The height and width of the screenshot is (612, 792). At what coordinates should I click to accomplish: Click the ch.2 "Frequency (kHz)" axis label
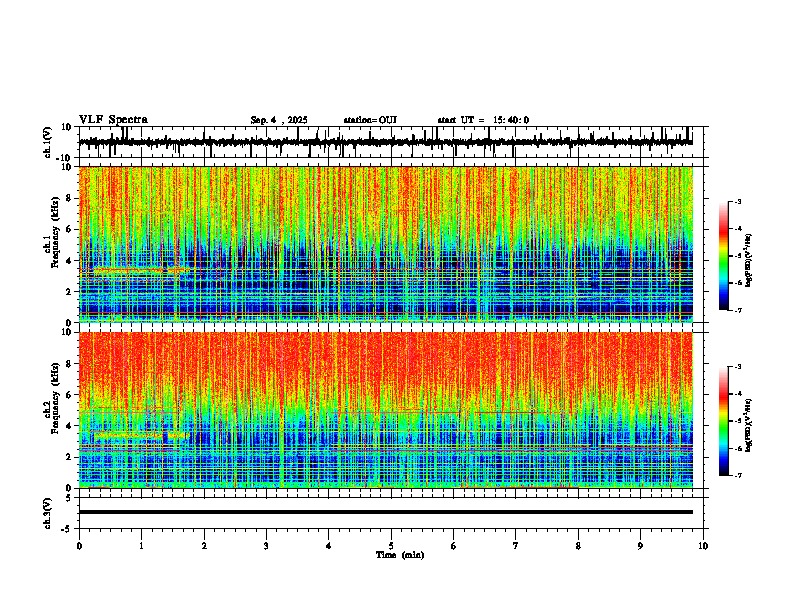54,398
